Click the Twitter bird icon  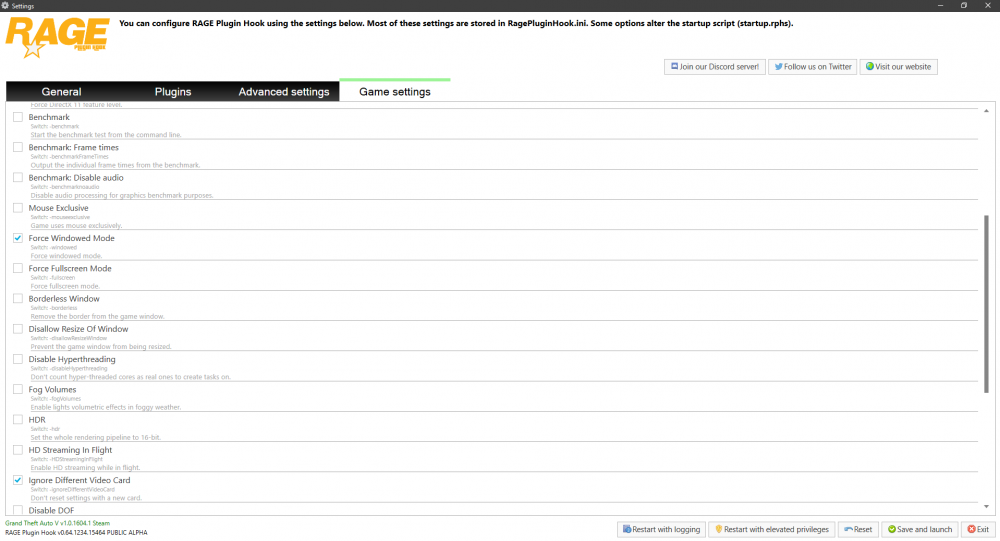click(x=778, y=66)
